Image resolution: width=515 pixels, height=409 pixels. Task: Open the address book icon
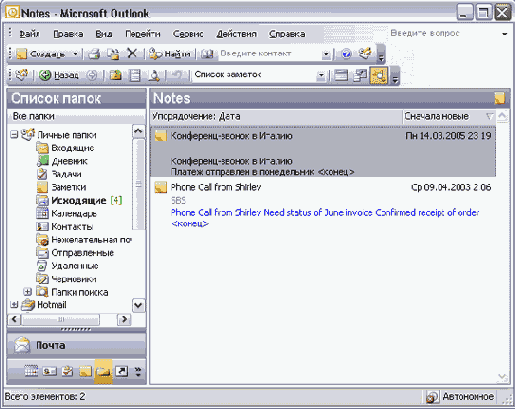tap(207, 54)
